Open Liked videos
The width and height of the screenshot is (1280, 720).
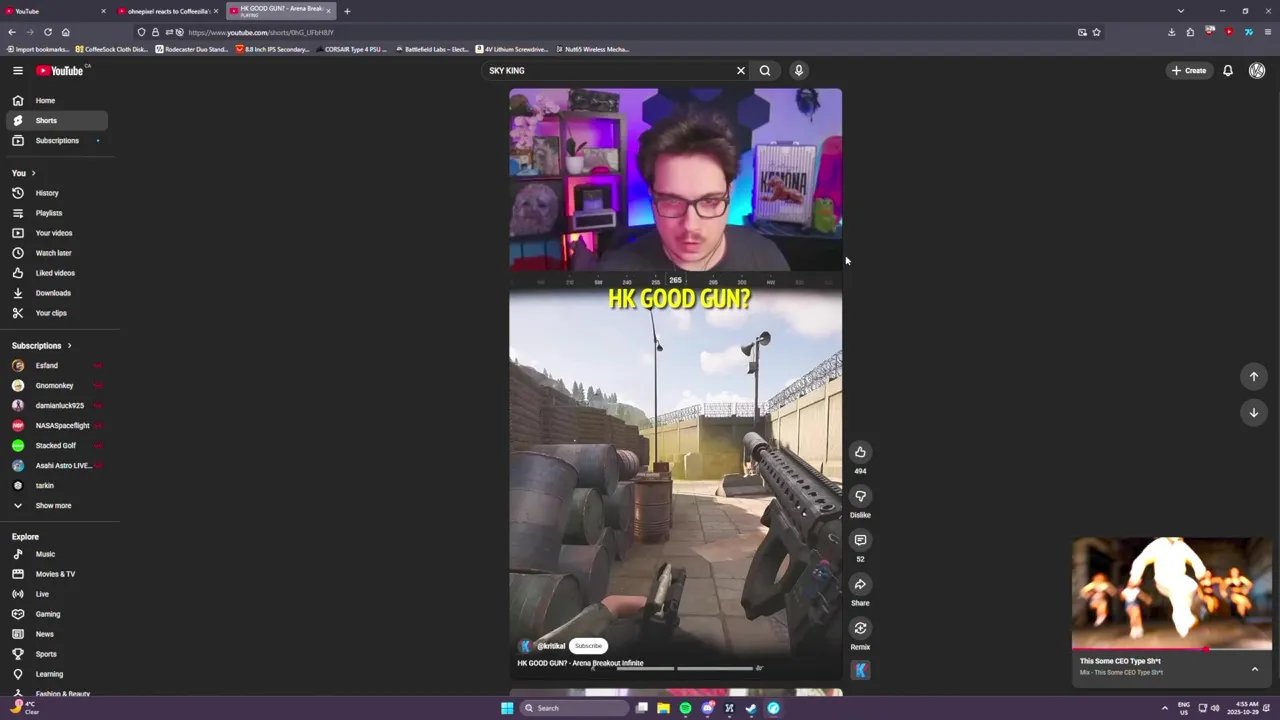point(56,273)
